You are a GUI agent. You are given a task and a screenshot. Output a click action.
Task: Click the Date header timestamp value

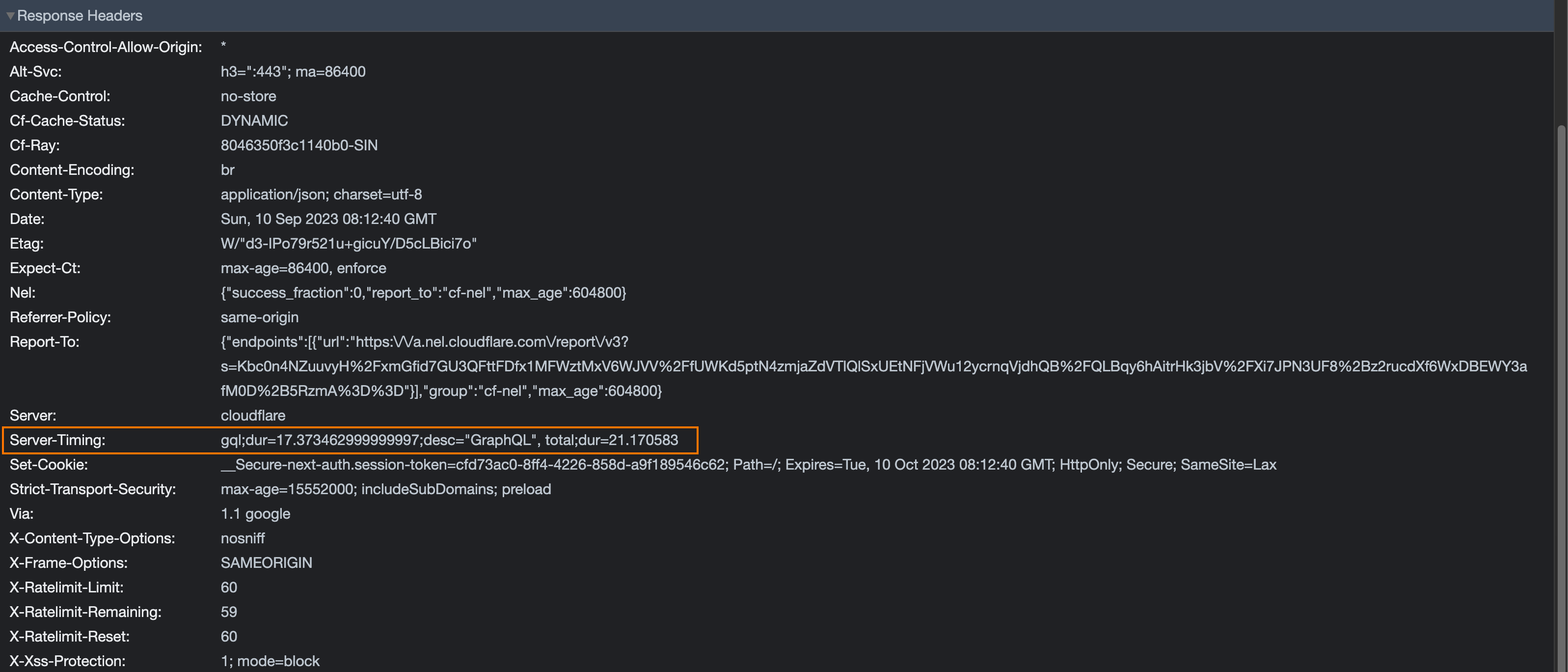(x=328, y=219)
